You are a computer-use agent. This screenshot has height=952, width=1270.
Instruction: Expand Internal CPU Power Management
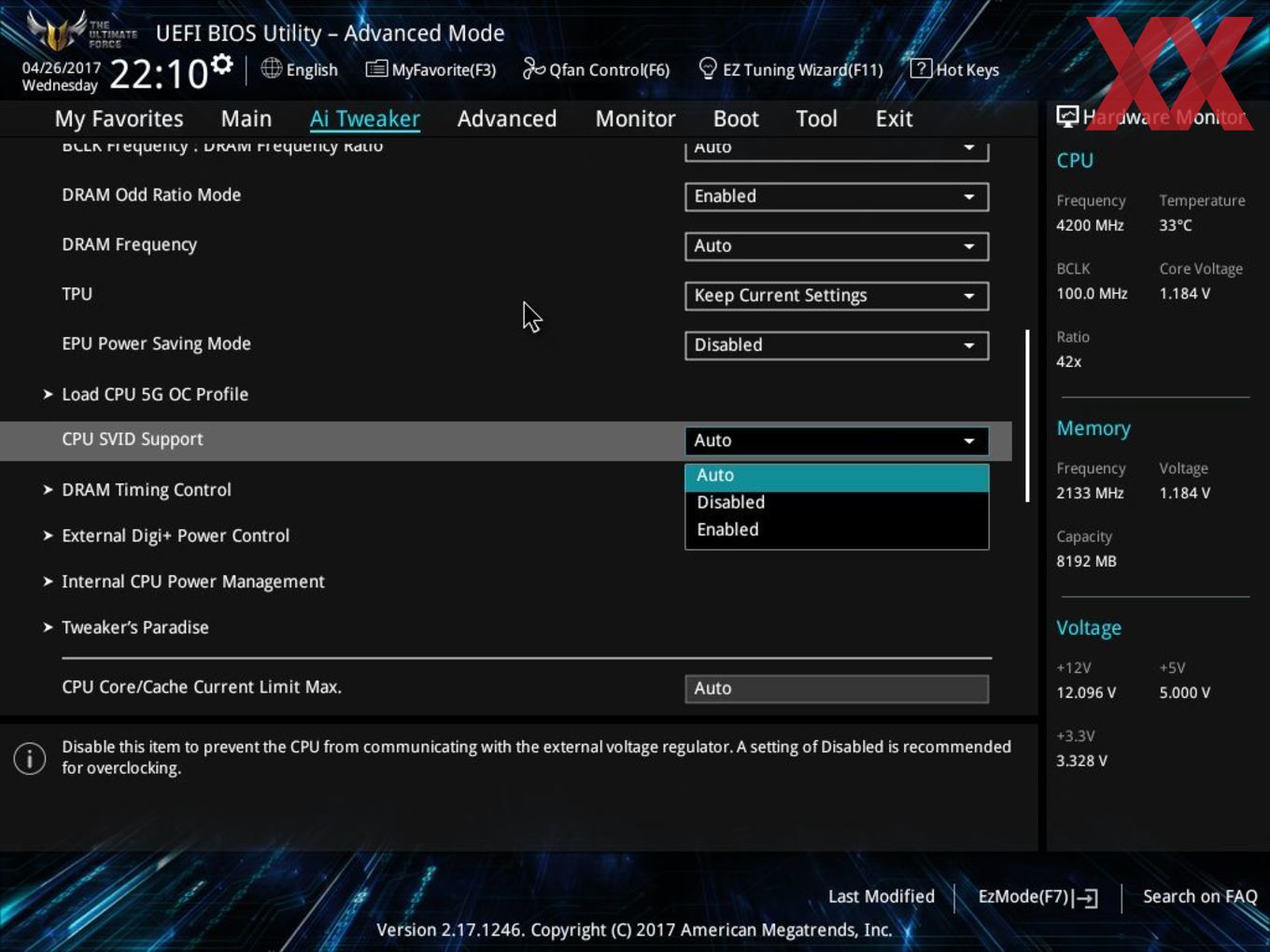pyautogui.click(x=193, y=581)
